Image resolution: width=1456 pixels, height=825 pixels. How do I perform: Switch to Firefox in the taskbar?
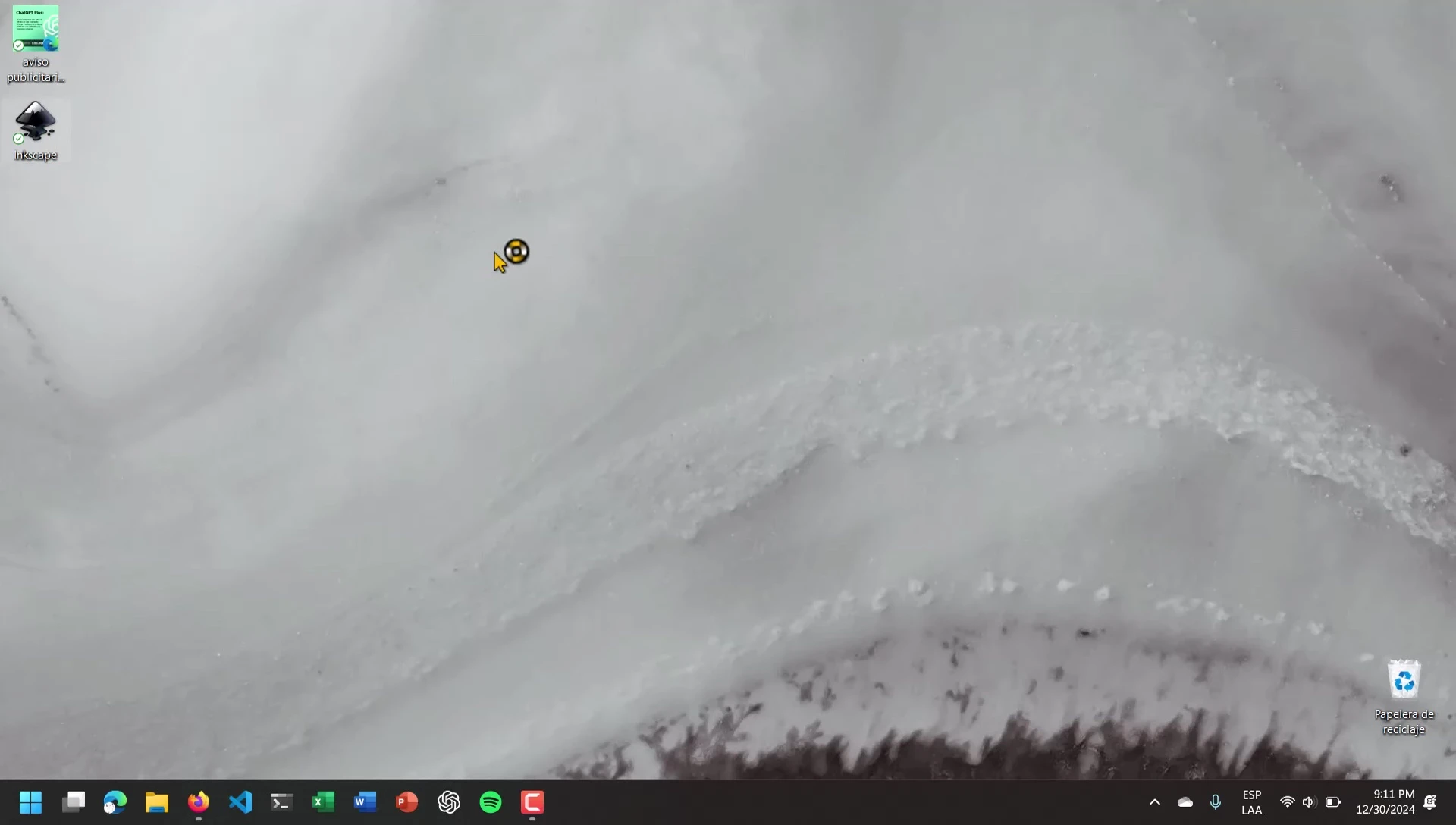pos(199,802)
